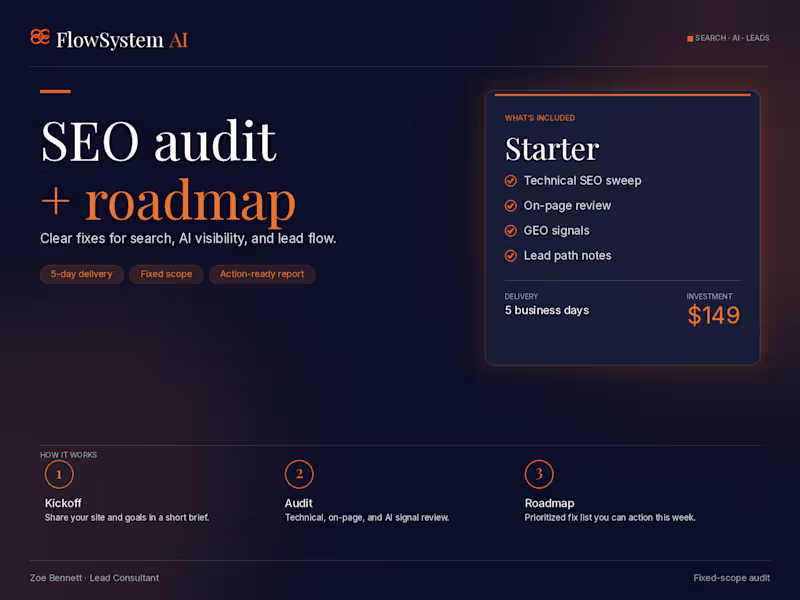Click the Zoe Bennett · Lead Consultant footer

tap(94, 578)
